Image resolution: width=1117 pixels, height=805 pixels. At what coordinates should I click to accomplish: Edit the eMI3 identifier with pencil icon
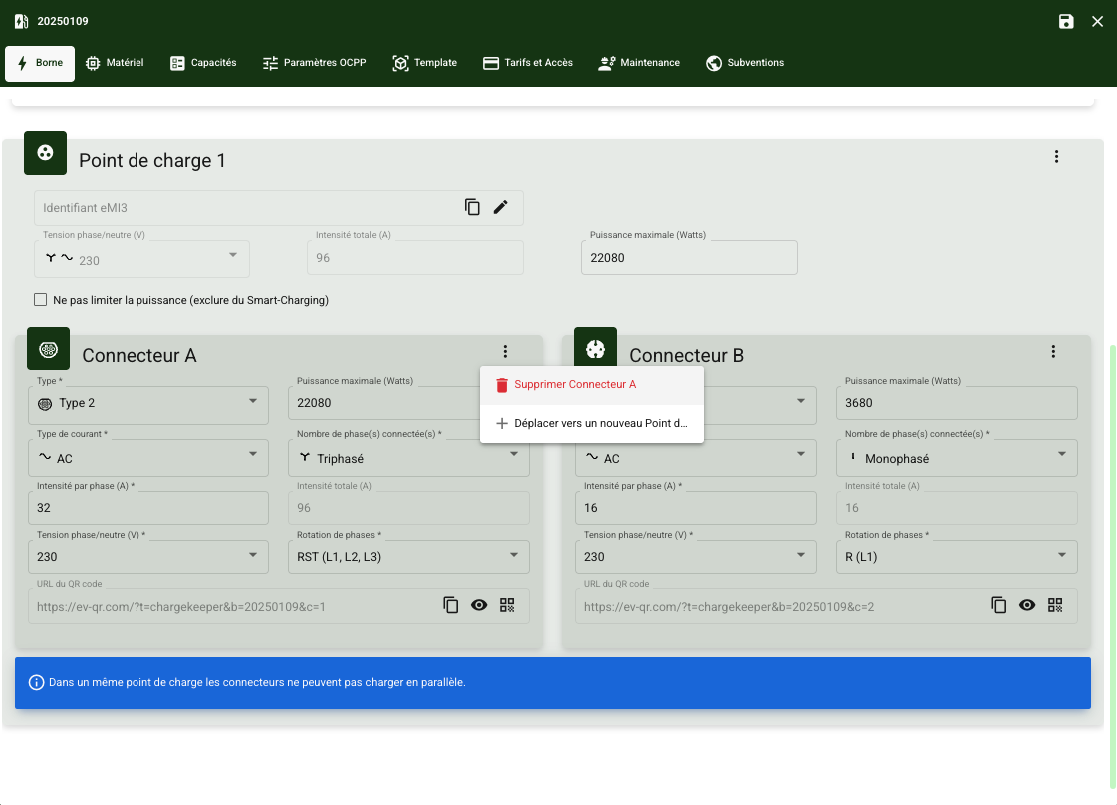coord(501,207)
